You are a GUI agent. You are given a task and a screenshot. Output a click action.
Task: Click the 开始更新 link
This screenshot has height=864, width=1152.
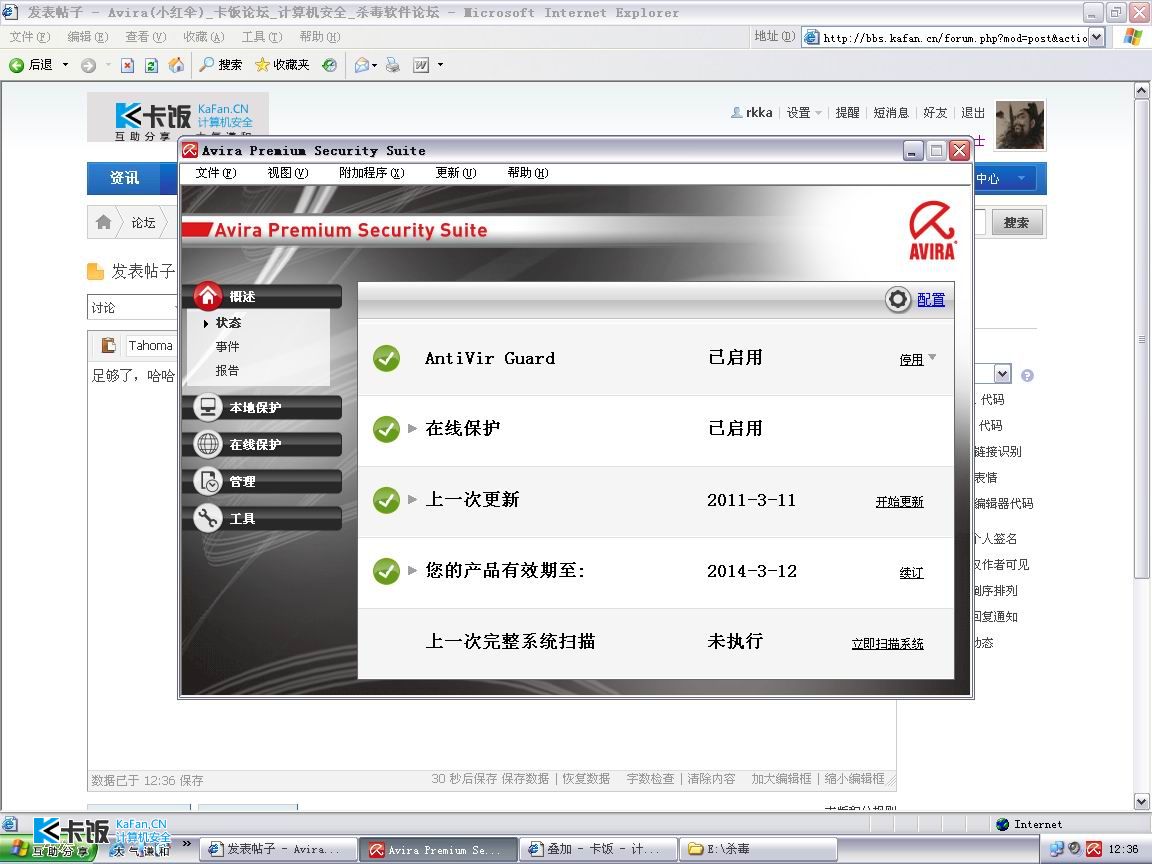coord(899,502)
